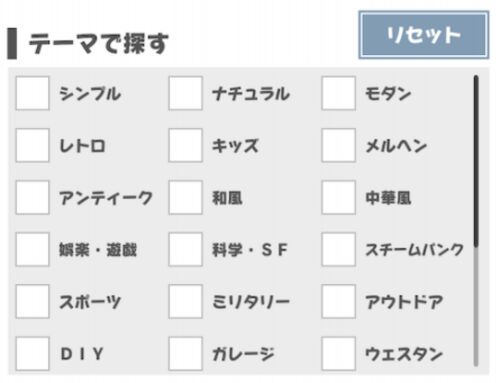Viewport: 500px width, 383px height.
Task: Check the DIY checkbox
Action: (x=32, y=353)
